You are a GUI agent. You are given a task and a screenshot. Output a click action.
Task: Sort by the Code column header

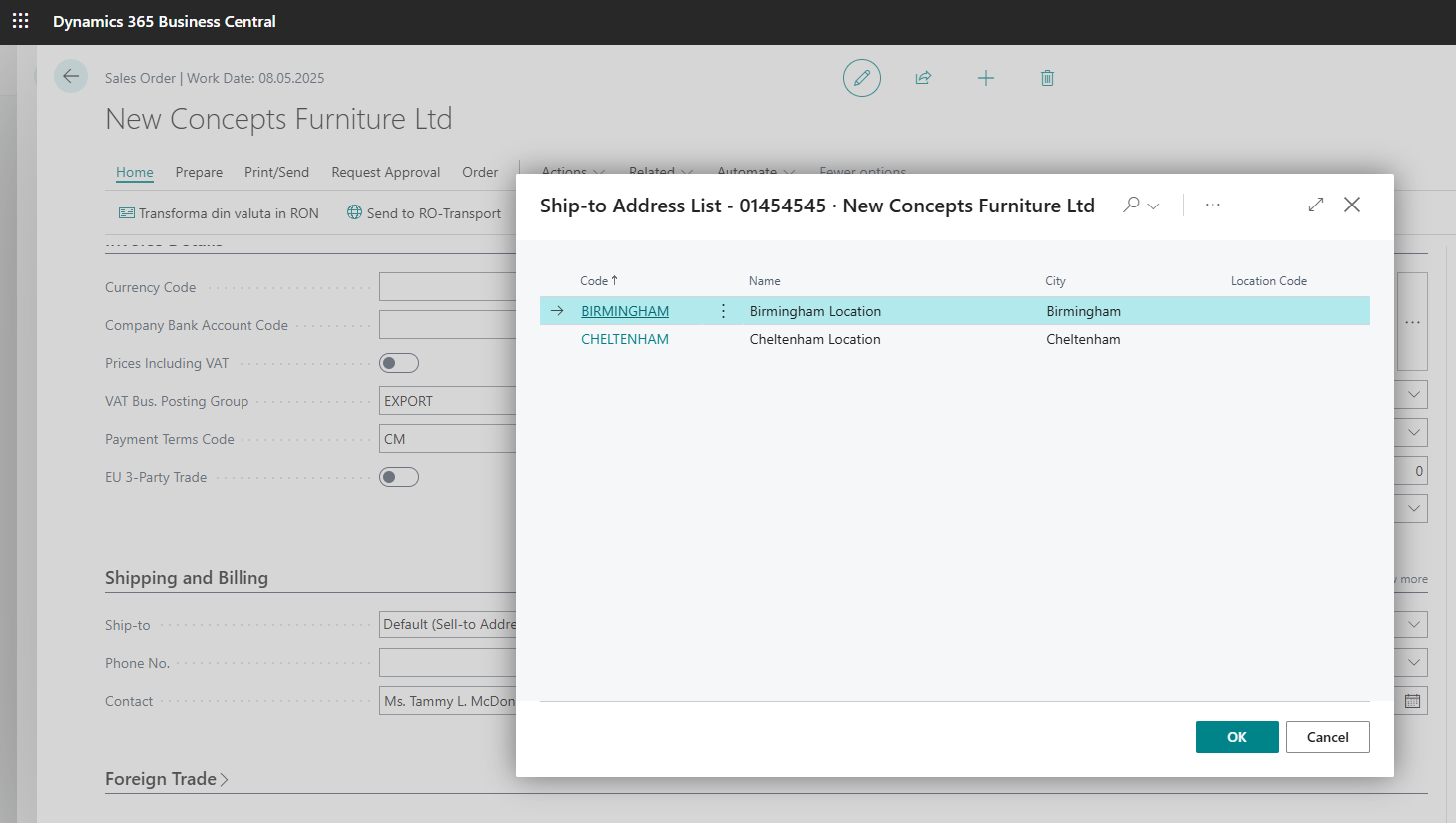pyautogui.click(x=599, y=281)
